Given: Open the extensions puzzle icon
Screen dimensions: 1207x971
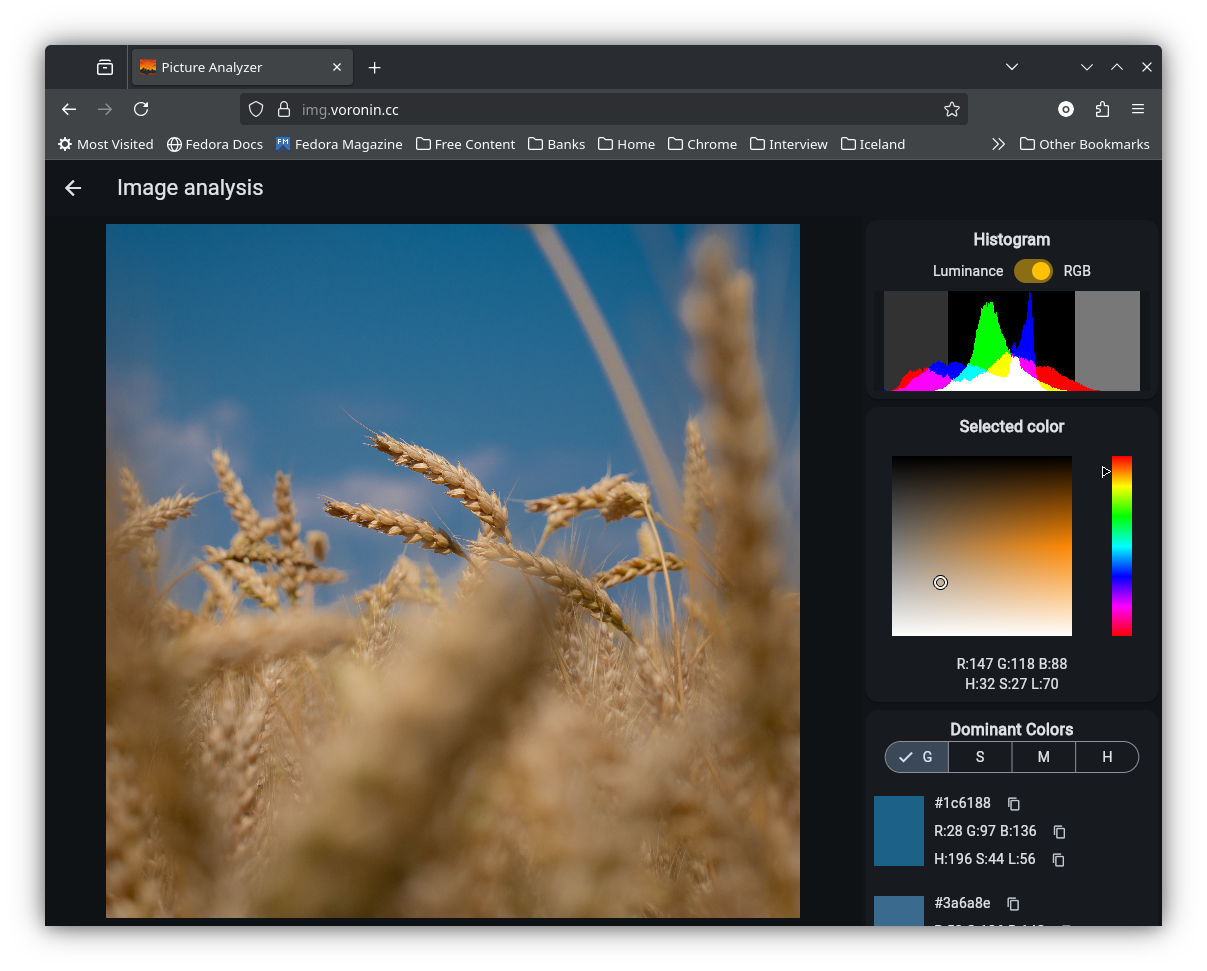Looking at the screenshot, I should coord(1103,109).
